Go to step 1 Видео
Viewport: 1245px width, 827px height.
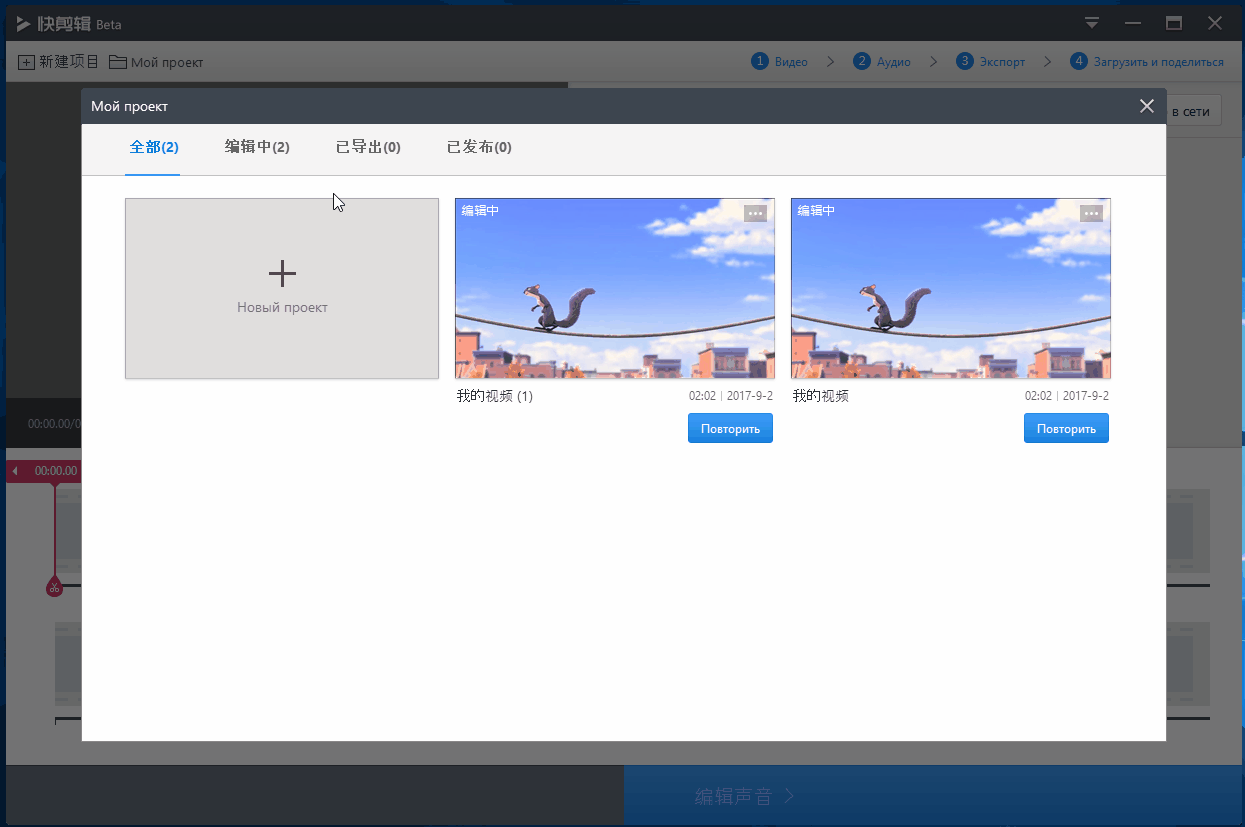(780, 62)
